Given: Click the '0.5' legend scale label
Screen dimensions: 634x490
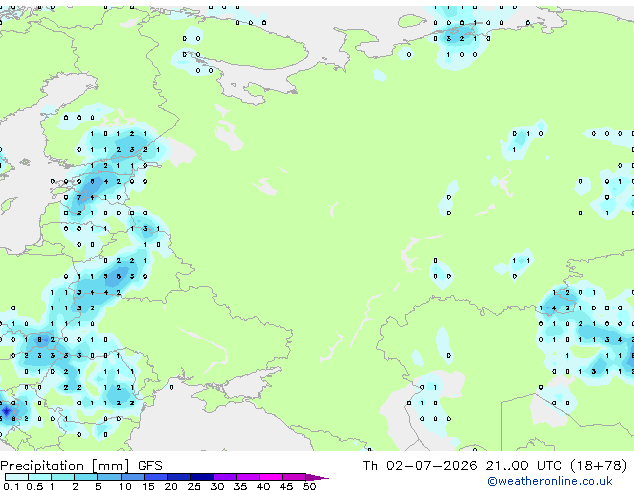Looking at the screenshot, I should (35, 486).
